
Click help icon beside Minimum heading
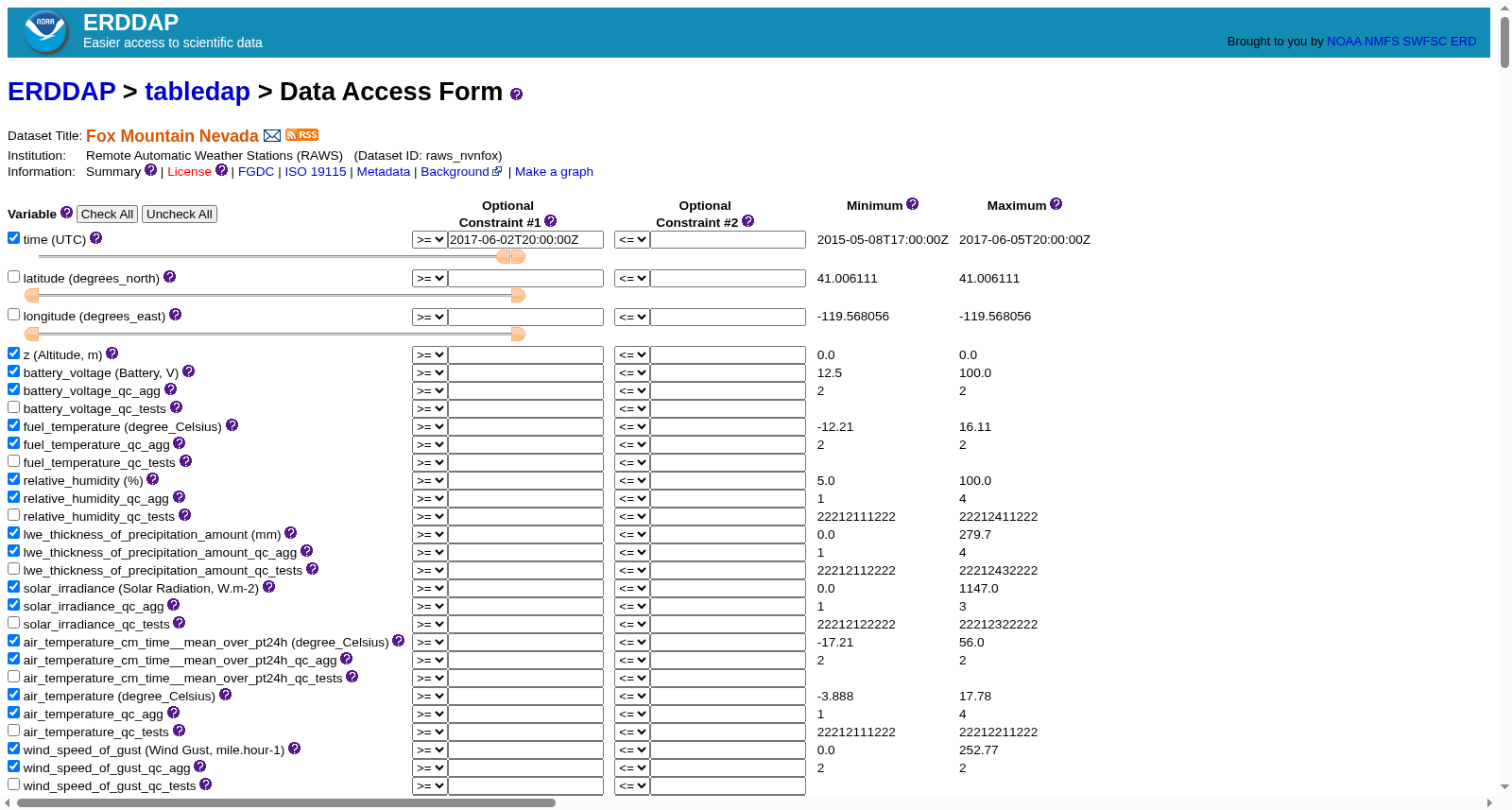click(x=913, y=204)
